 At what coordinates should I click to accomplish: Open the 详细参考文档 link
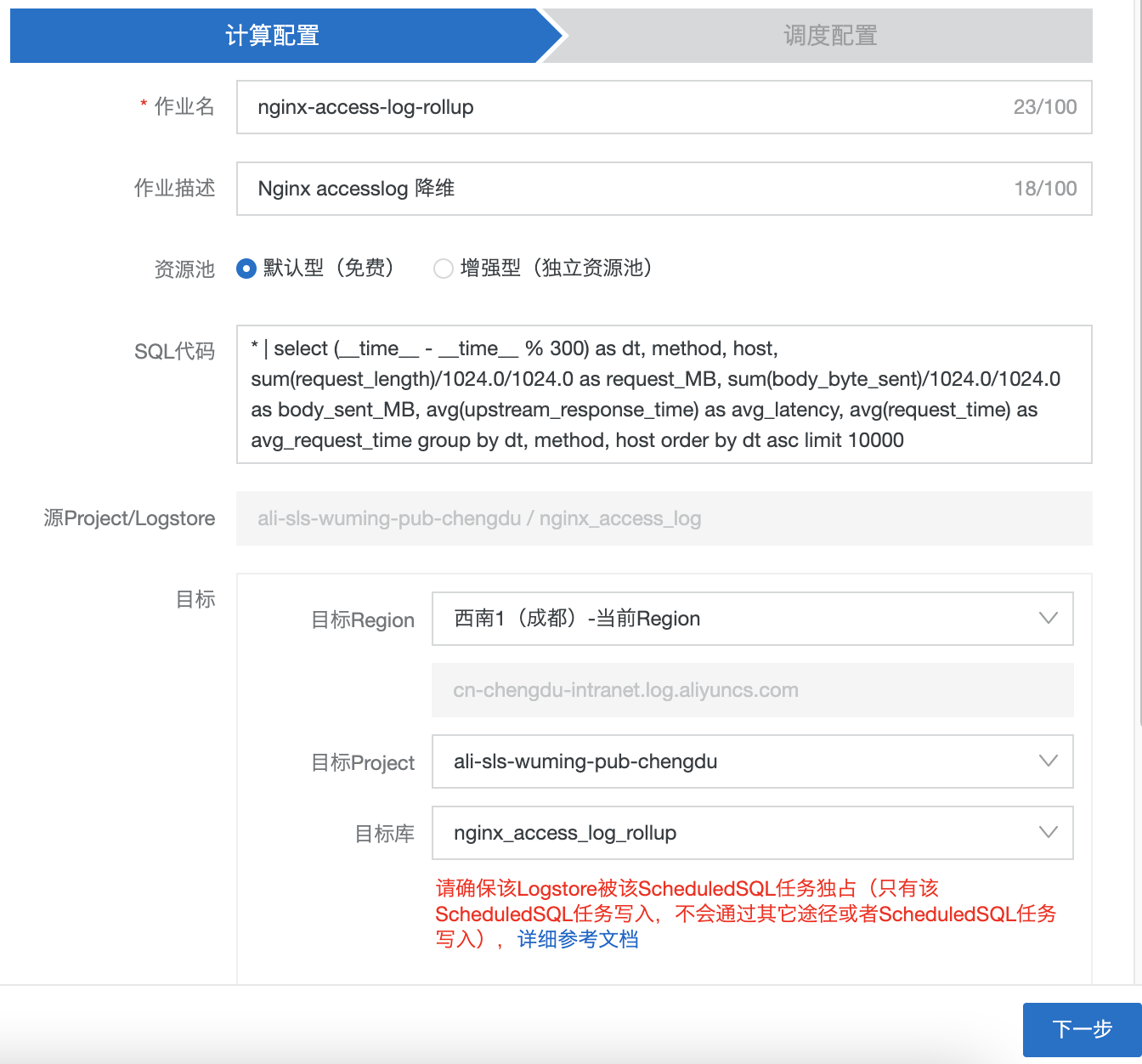[578, 939]
